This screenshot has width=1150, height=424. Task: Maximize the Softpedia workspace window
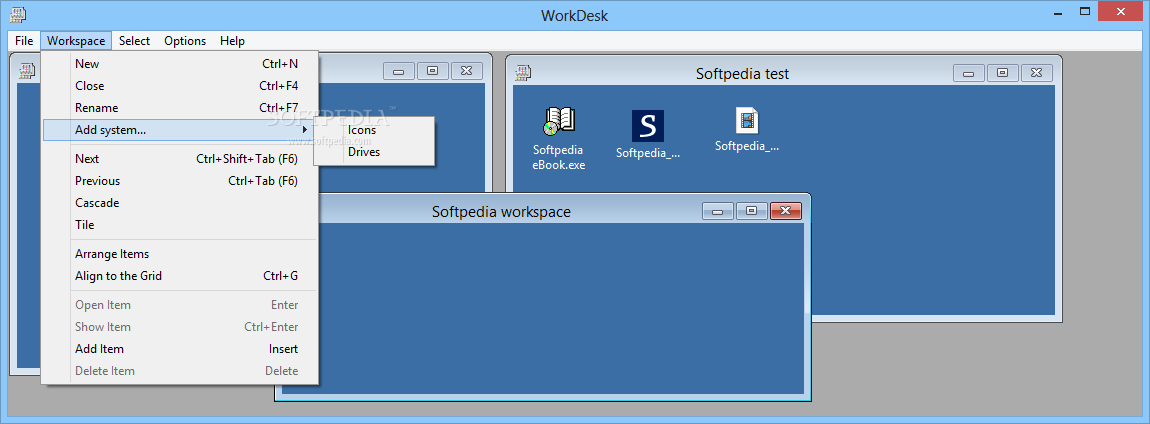[x=752, y=211]
